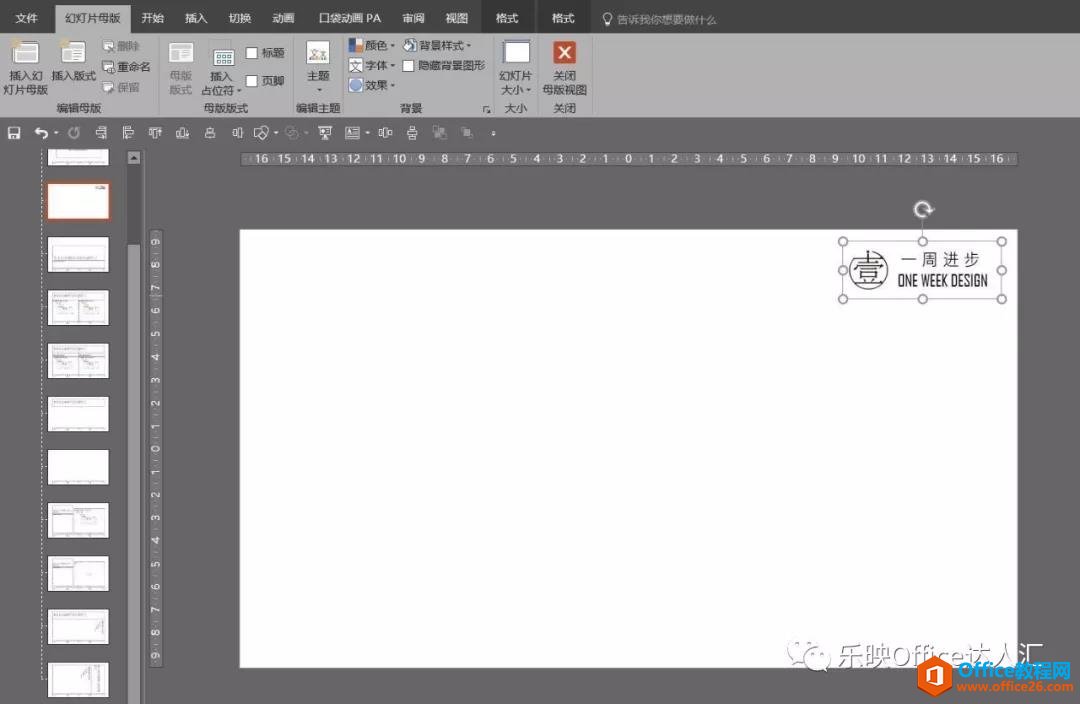Switch to the View ribbon tab
1080x704 pixels.
coord(456,17)
